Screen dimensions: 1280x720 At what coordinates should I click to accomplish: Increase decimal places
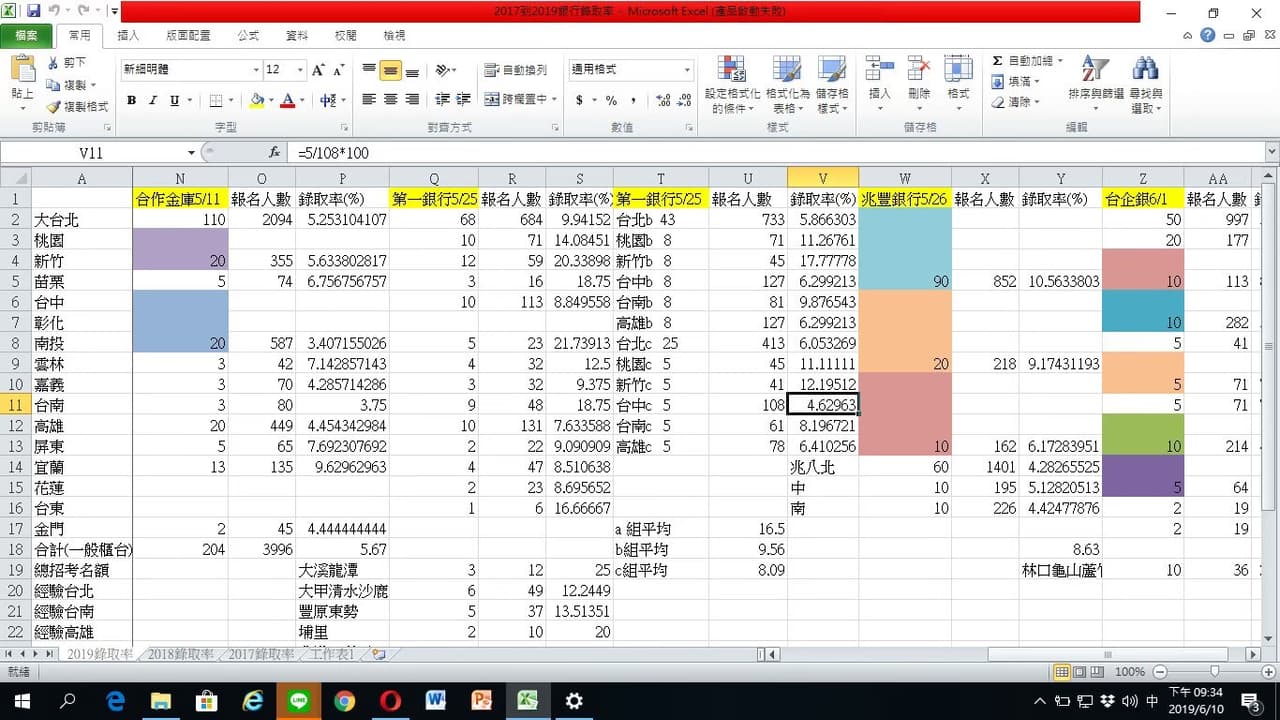coord(662,100)
